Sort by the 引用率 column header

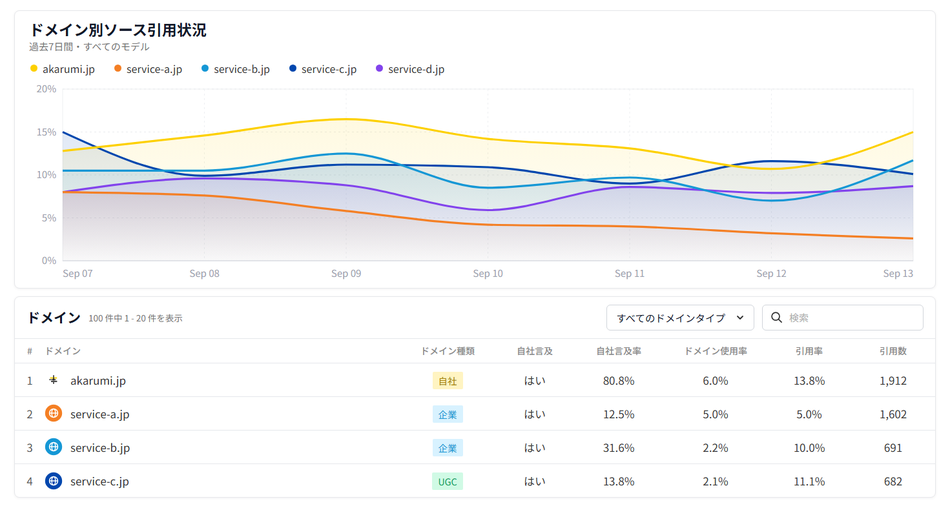809,351
